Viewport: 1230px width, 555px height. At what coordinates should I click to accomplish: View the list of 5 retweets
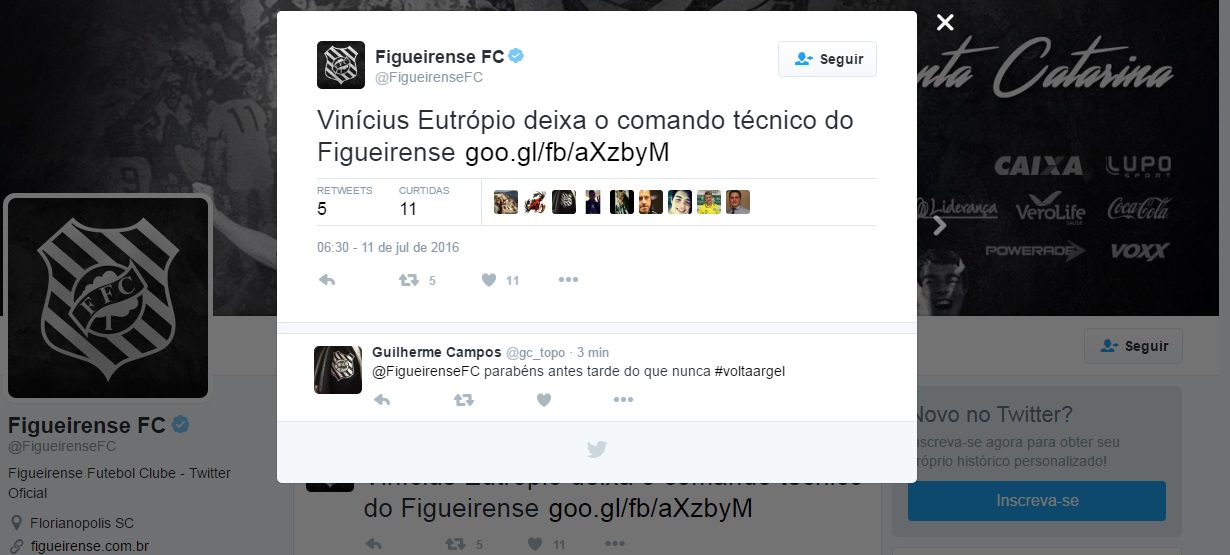[344, 202]
